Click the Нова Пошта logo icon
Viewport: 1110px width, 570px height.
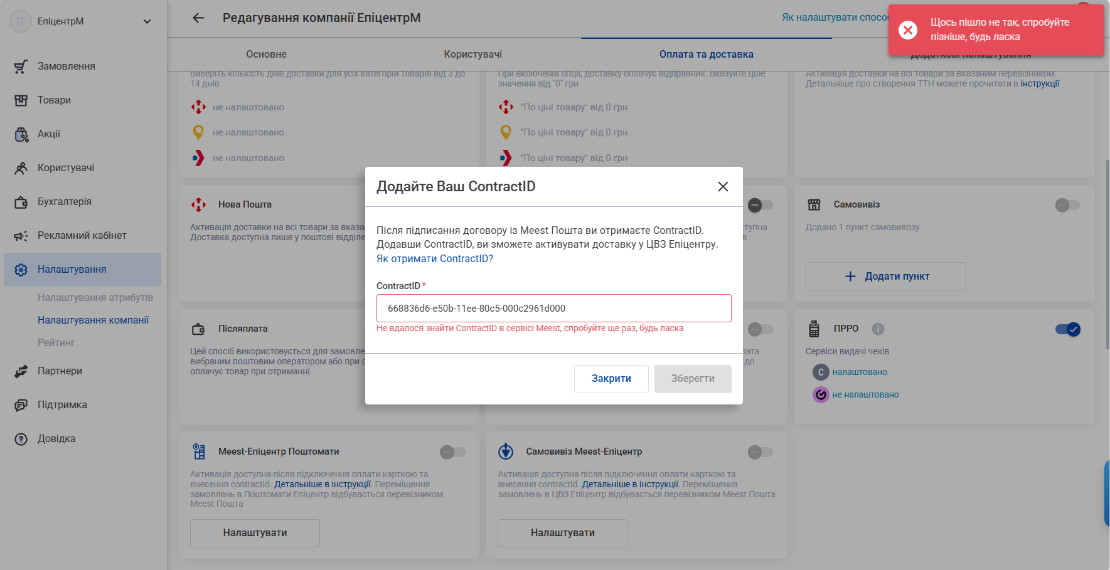pyautogui.click(x=198, y=205)
